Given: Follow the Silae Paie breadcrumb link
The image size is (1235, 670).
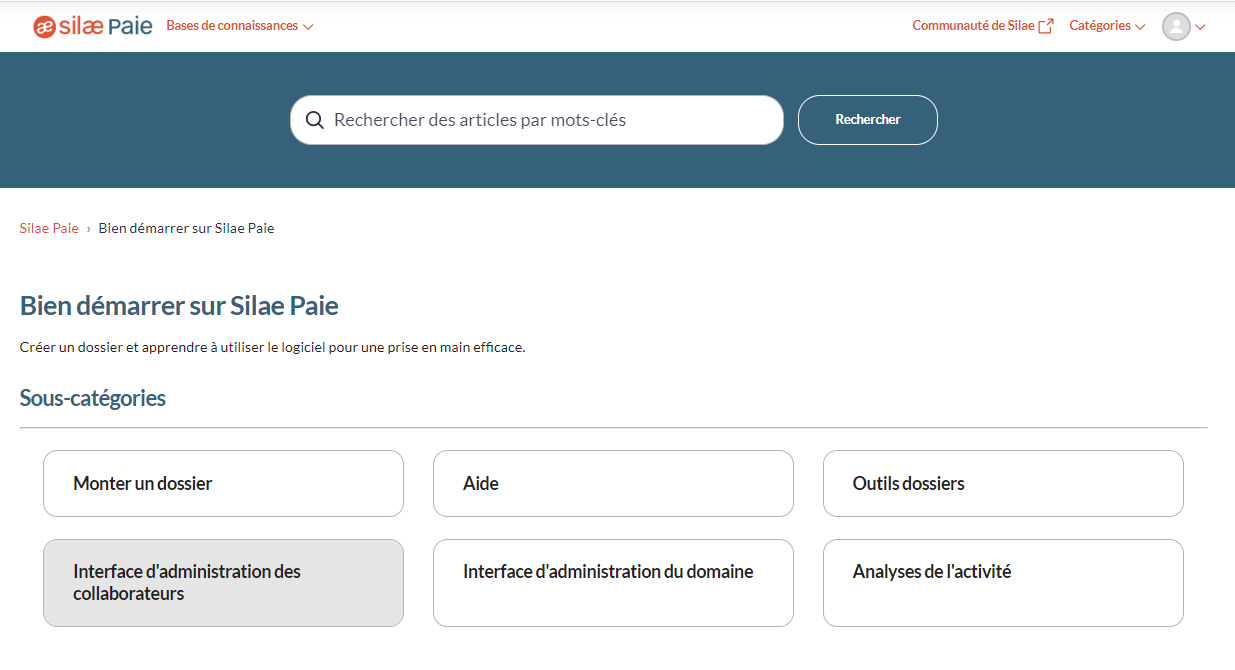Looking at the screenshot, I should point(48,228).
